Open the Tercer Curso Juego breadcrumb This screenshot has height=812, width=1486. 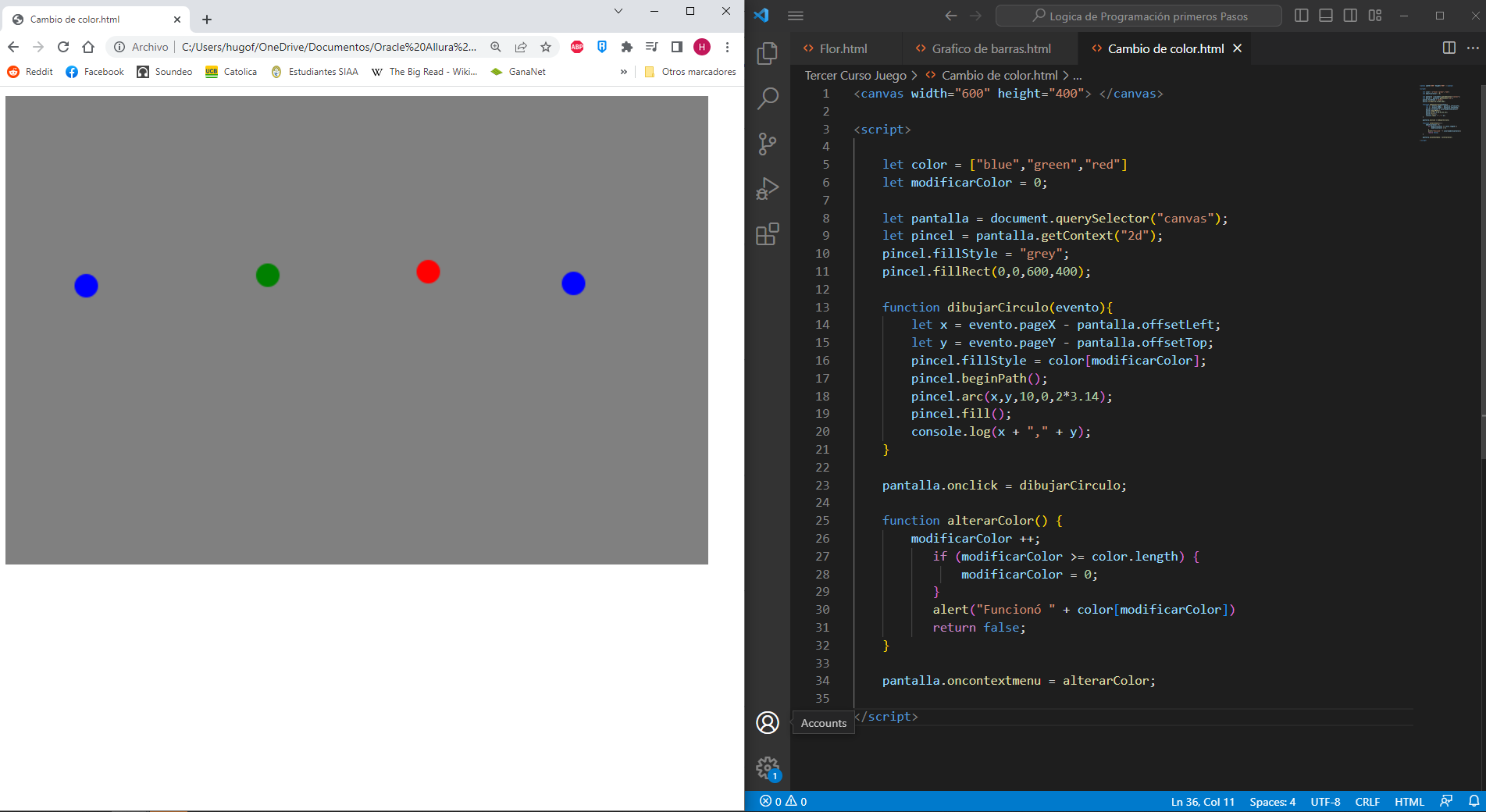coord(856,75)
